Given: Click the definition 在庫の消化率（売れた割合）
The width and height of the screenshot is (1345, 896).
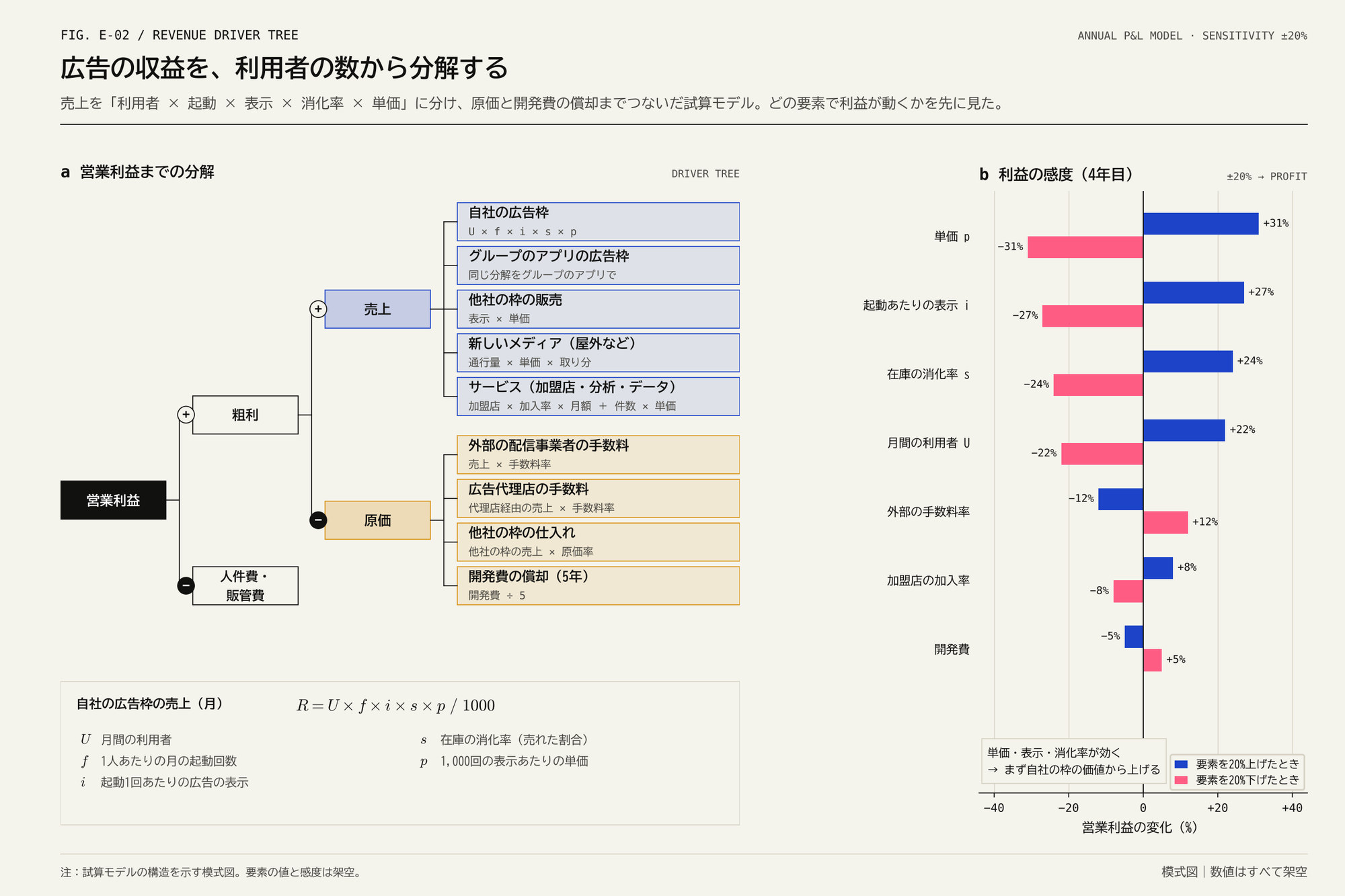Looking at the screenshot, I should (514, 739).
